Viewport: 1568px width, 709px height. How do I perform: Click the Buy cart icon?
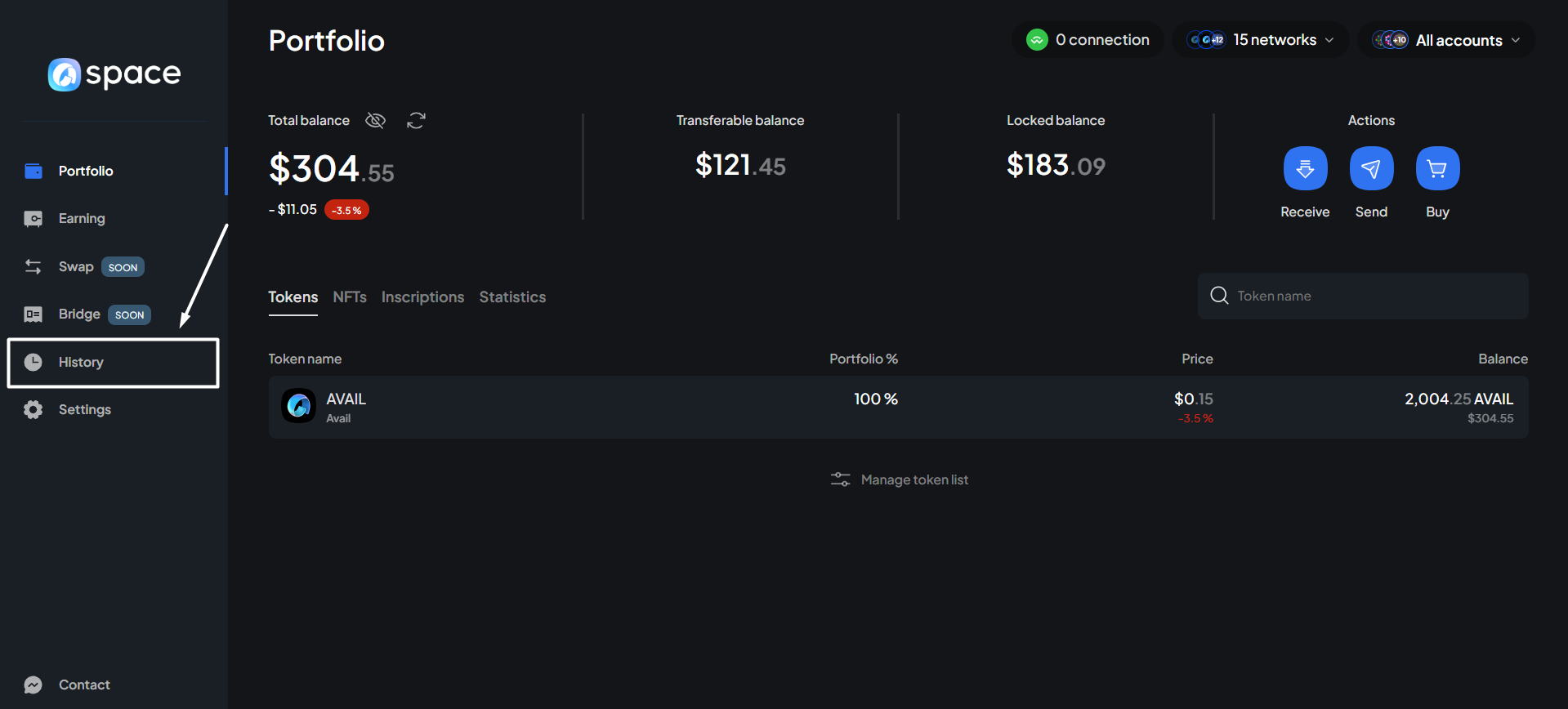[1437, 168]
